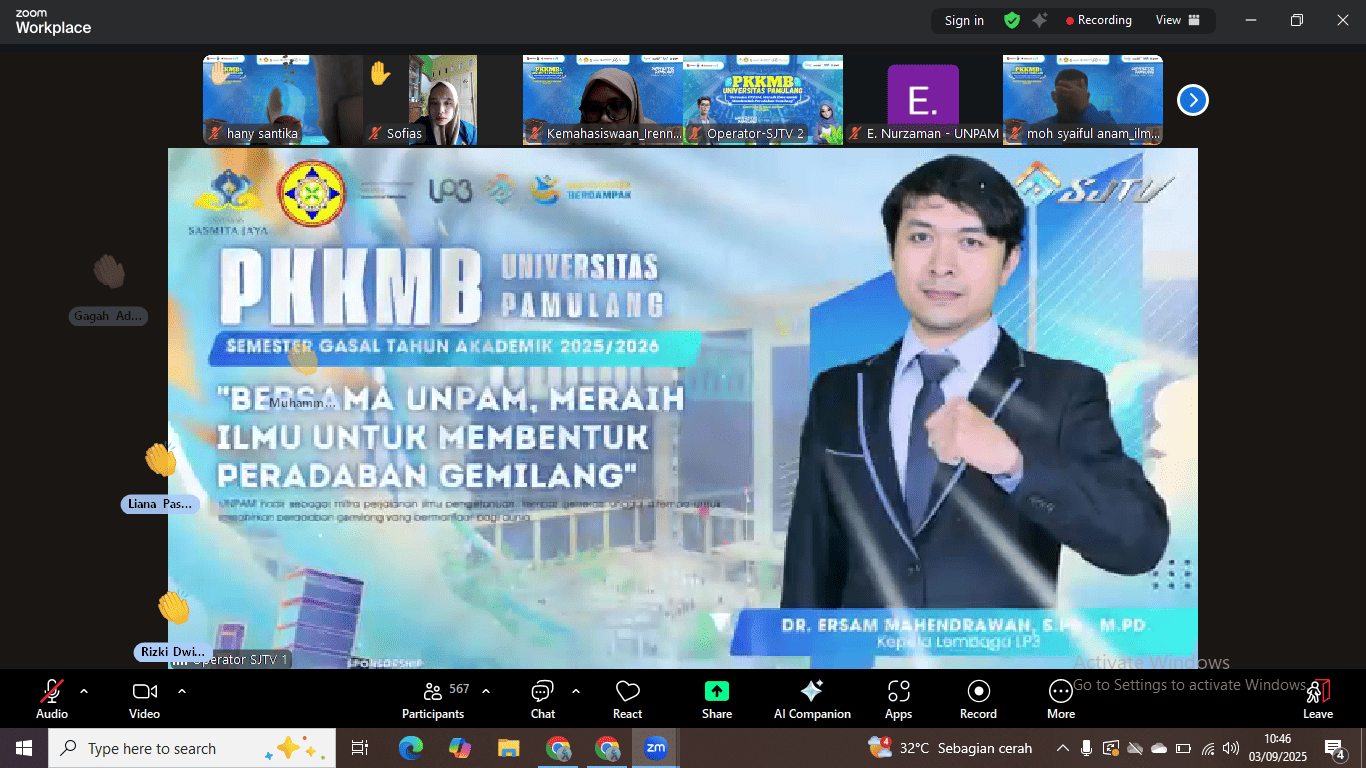Image resolution: width=1366 pixels, height=768 pixels.
Task: Click the Sign in button
Action: click(964, 20)
